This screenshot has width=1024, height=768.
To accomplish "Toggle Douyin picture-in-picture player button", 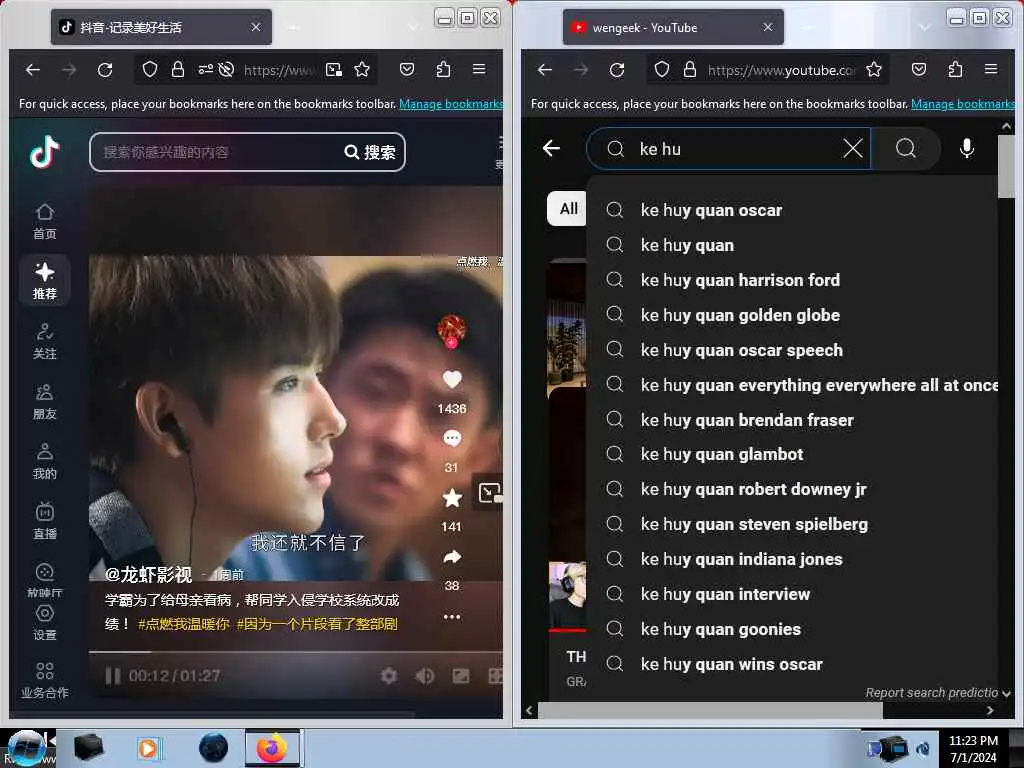I will point(489,492).
